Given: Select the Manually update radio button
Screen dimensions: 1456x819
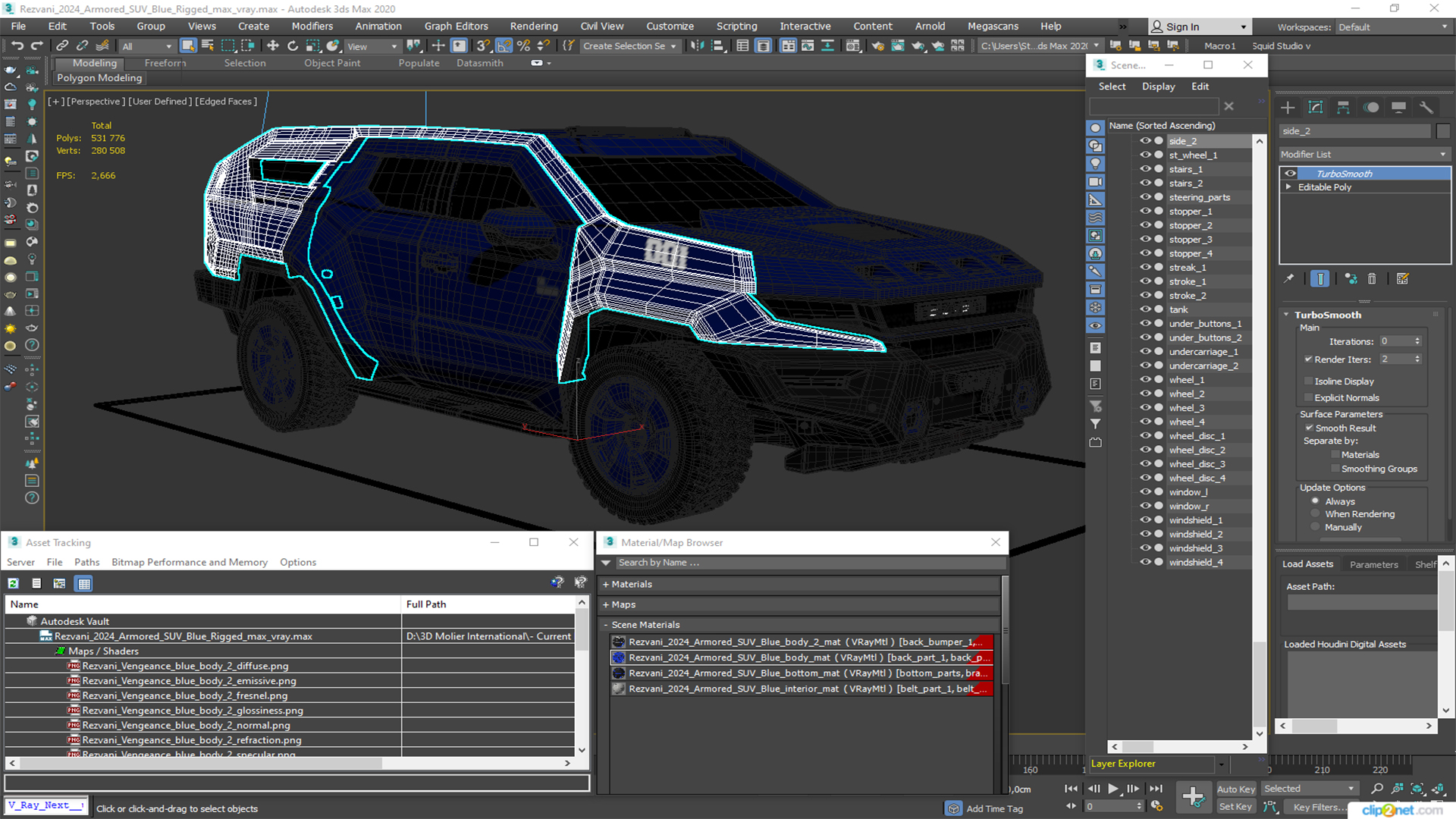Looking at the screenshot, I should 1315,527.
